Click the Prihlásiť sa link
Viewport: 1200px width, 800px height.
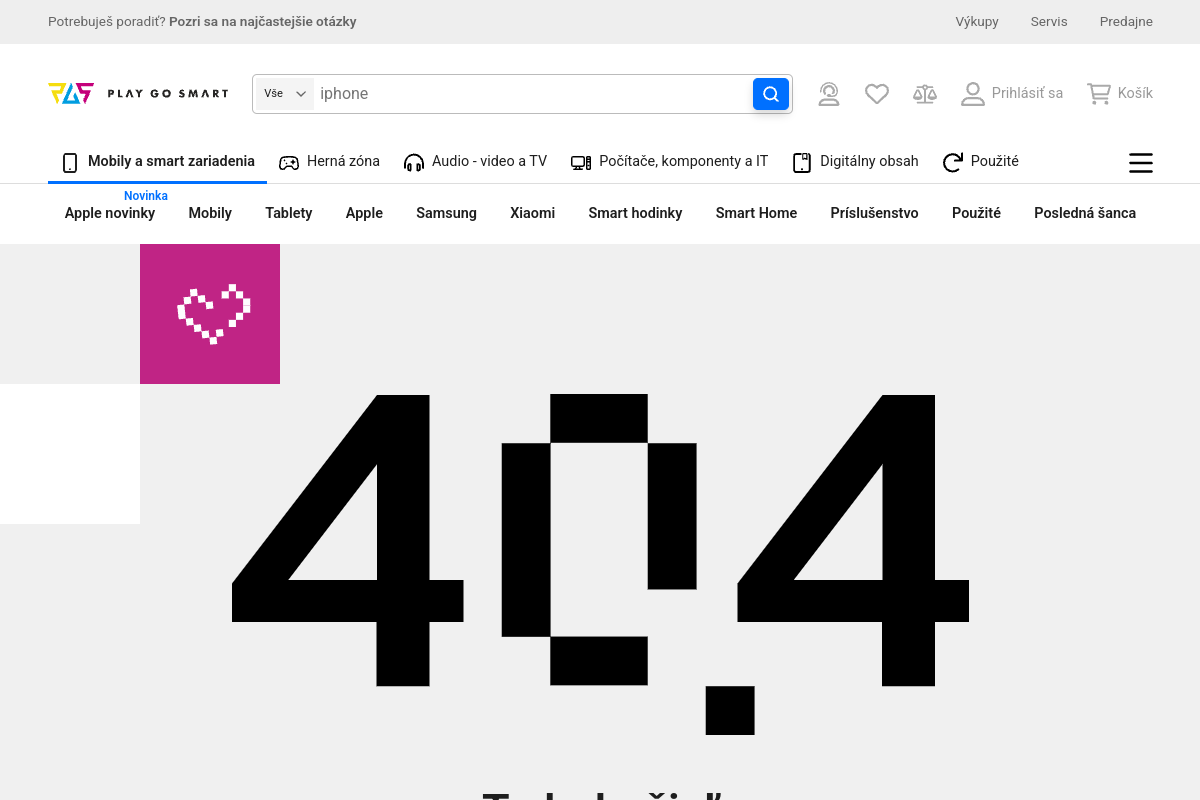1027,94
